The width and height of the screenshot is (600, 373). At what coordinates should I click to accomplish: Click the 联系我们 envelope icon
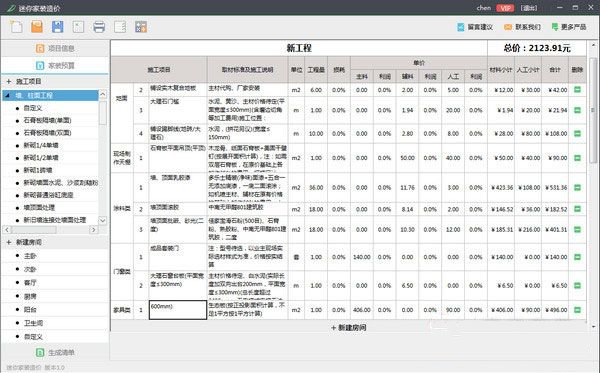pos(508,27)
